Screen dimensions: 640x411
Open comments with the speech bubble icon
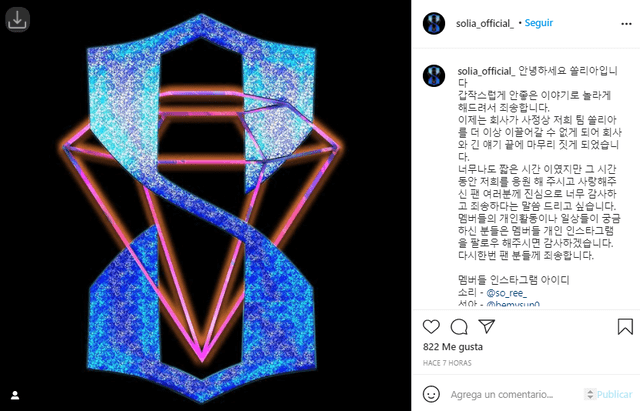tap(459, 327)
